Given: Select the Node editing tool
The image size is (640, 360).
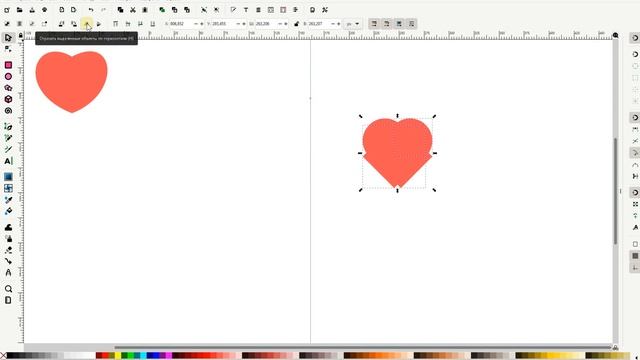Looking at the screenshot, I should click(x=8, y=49).
